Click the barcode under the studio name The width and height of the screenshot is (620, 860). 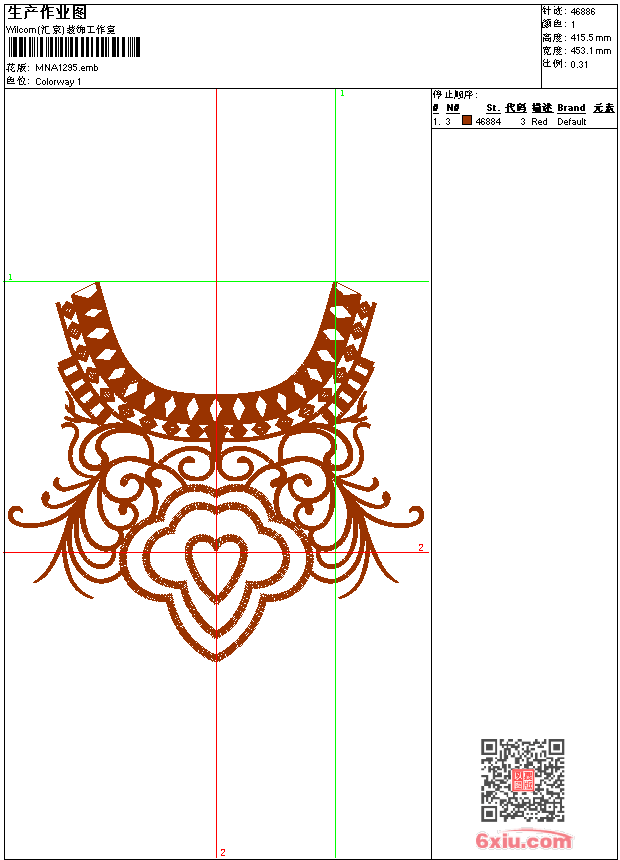click(74, 47)
